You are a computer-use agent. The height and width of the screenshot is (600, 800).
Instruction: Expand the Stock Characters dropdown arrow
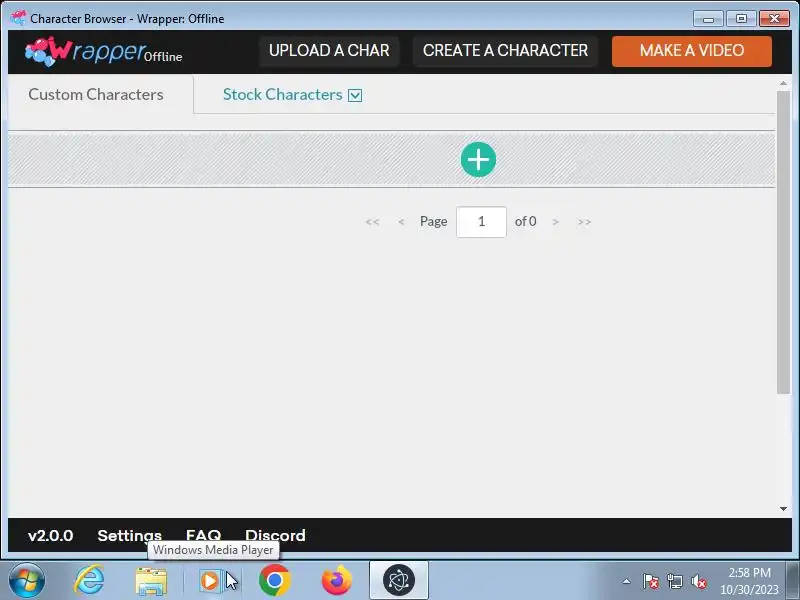(x=355, y=95)
